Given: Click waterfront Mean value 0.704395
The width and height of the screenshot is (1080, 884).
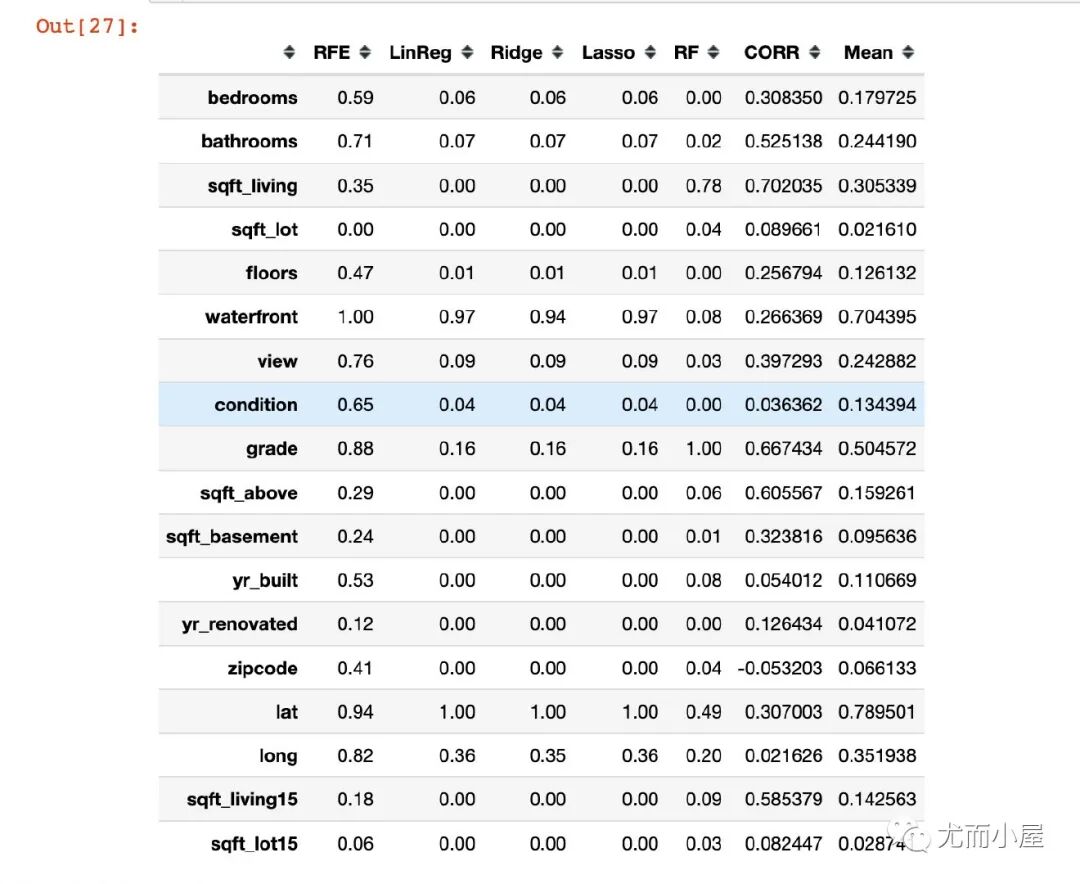Looking at the screenshot, I should pyautogui.click(x=877, y=317).
